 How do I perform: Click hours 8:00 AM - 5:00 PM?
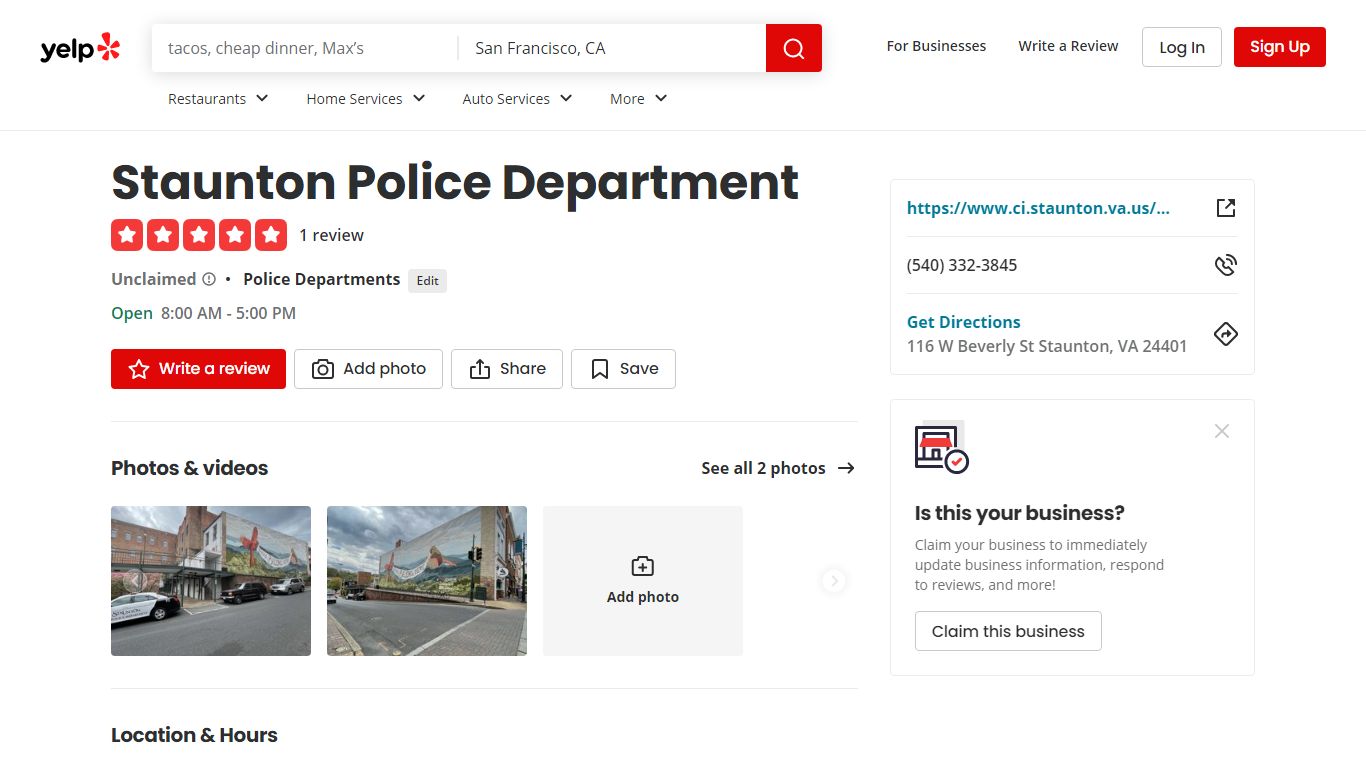pyautogui.click(x=228, y=313)
